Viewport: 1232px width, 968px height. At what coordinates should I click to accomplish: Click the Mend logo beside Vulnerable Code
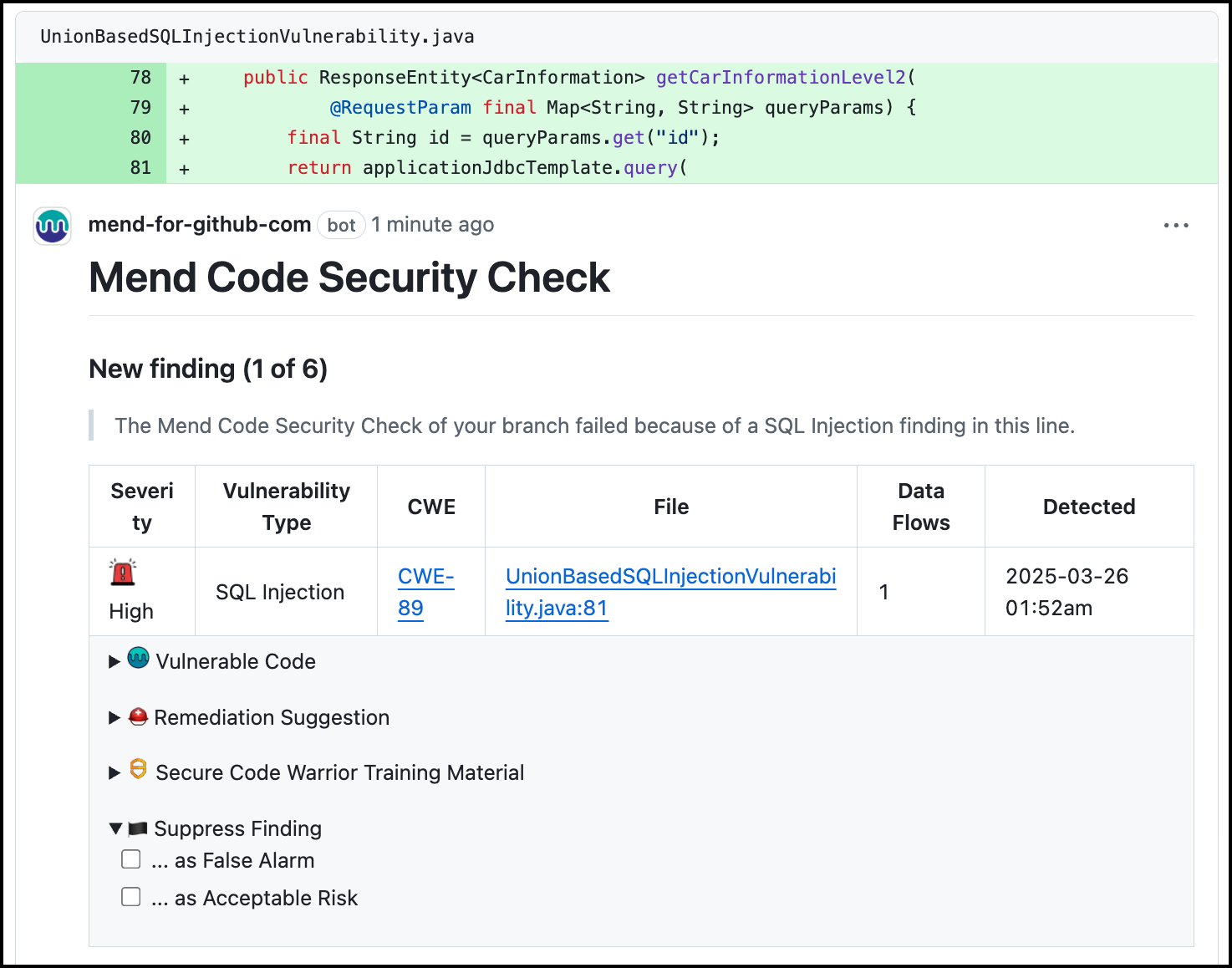click(138, 659)
